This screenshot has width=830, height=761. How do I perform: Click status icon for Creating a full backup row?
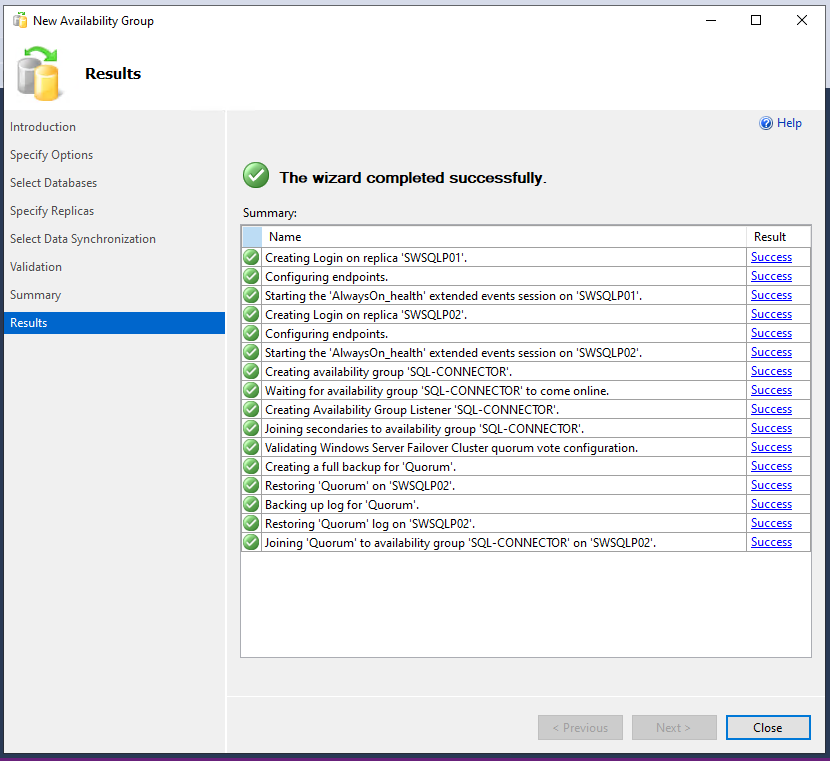point(251,466)
